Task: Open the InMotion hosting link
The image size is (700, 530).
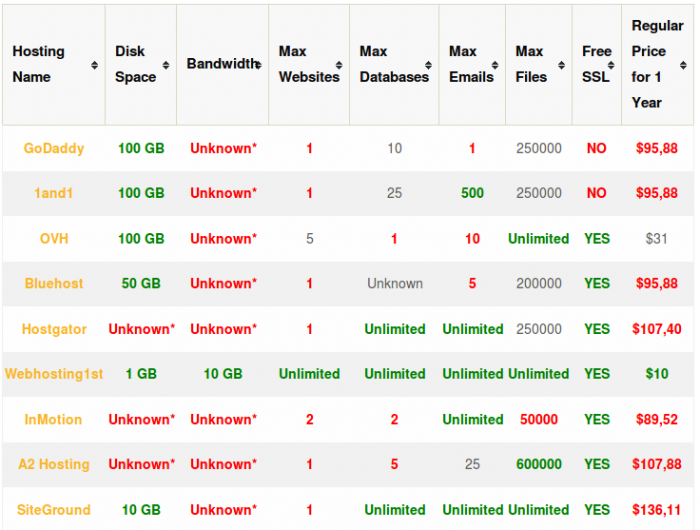Action: (54, 419)
